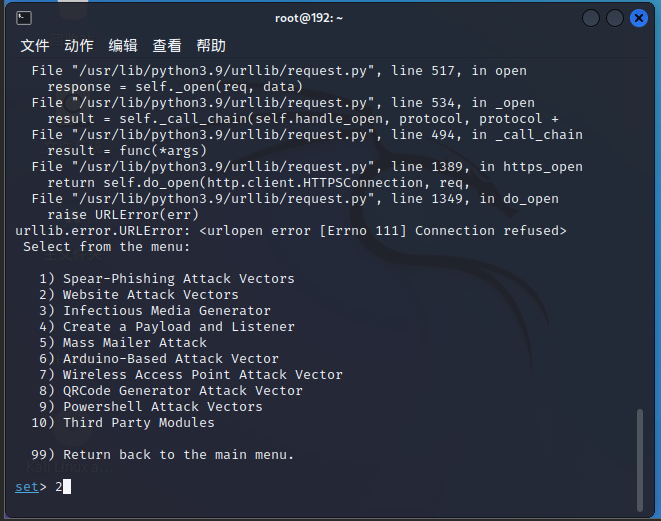Maximize the terminal window
Viewport: 661px width, 521px height.
point(615,18)
